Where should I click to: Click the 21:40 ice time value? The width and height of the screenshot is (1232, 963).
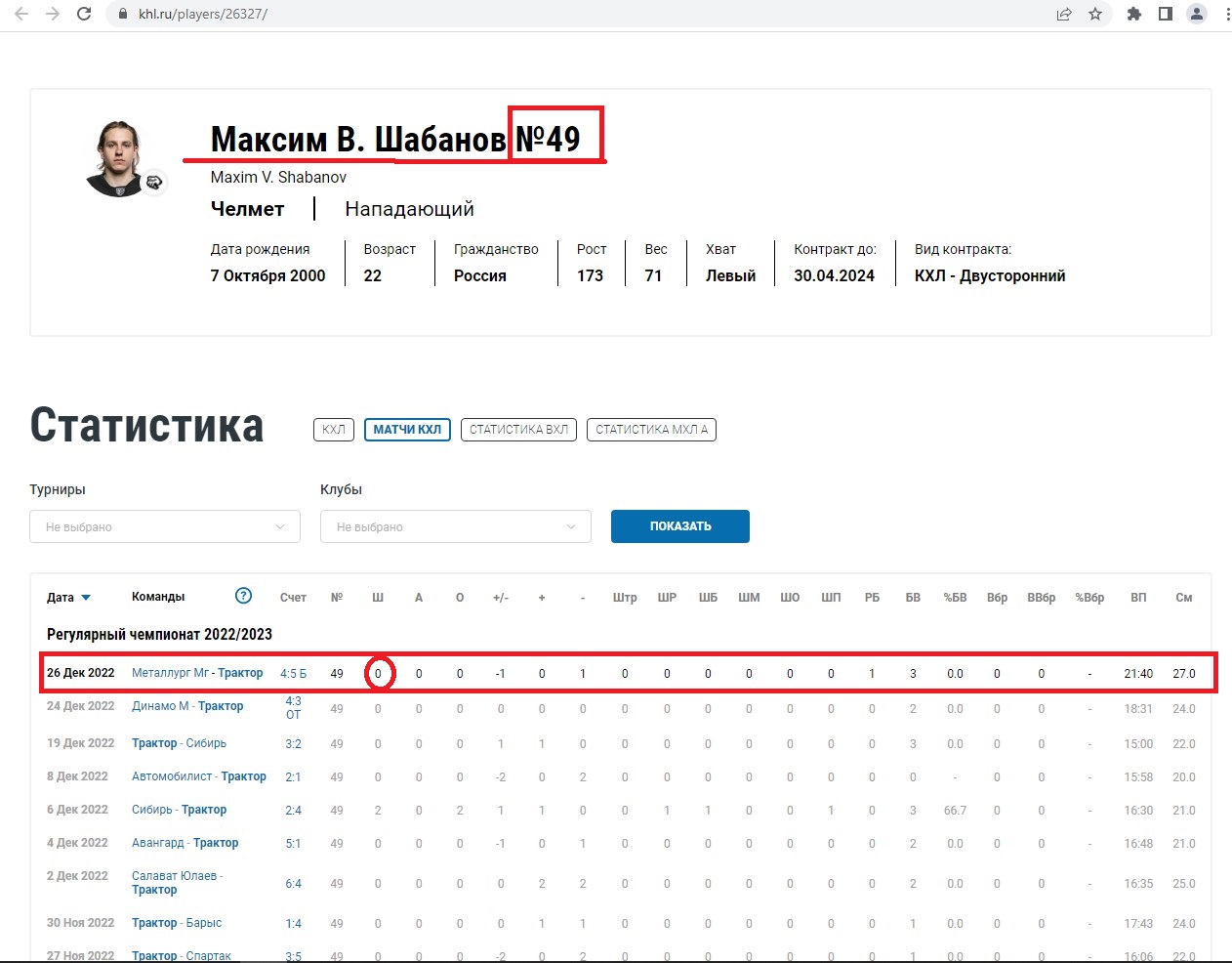tap(1138, 674)
